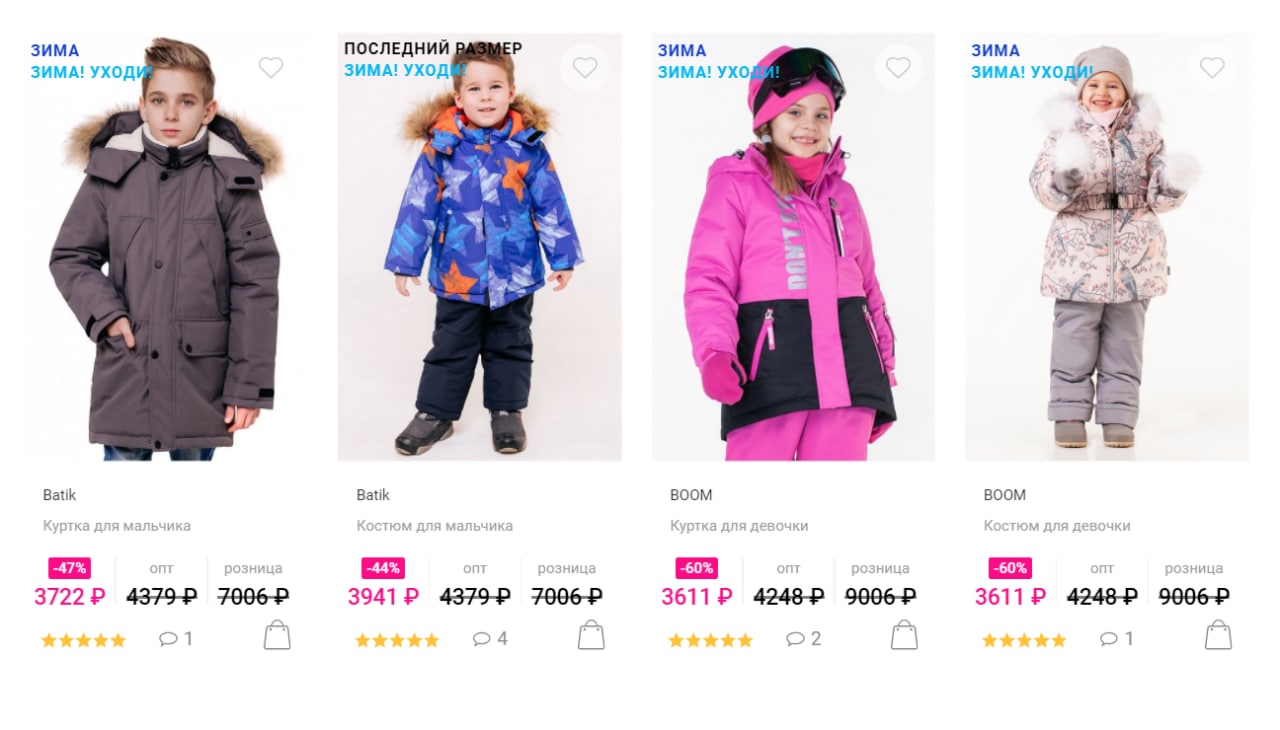This screenshot has width=1280, height=730.
Task: Click the pink ski jacket photo
Action: pos(793,247)
